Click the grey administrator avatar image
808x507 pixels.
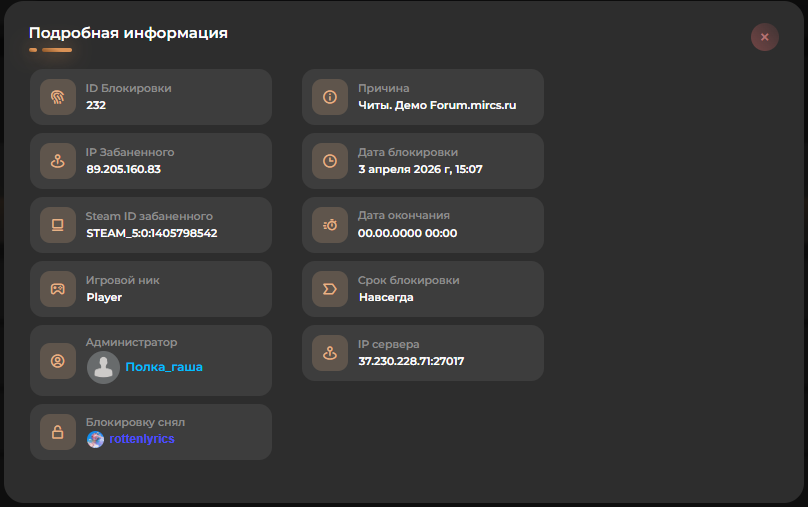(x=103, y=367)
